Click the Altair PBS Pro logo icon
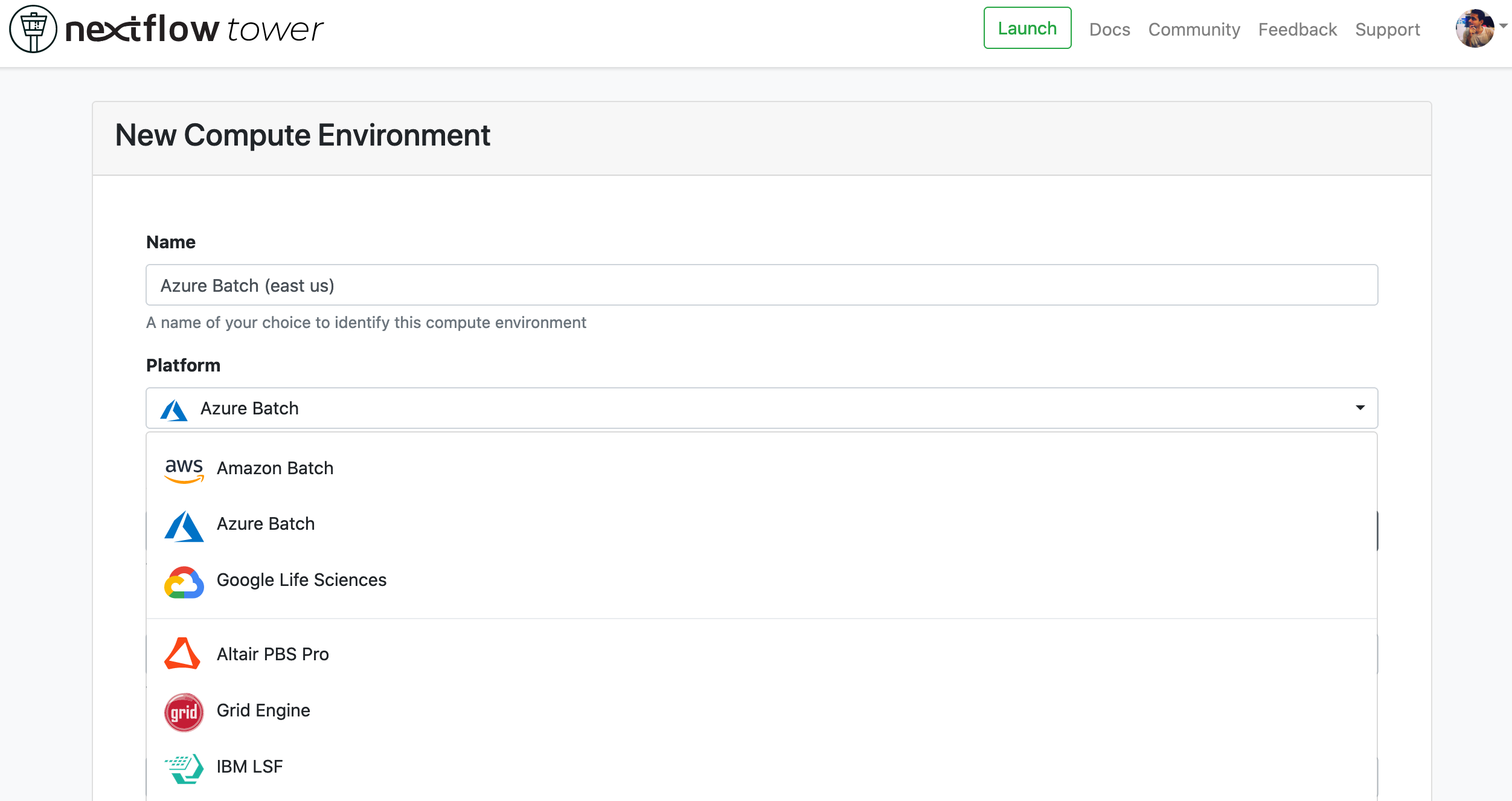Viewport: 1512px width, 801px height. (182, 654)
